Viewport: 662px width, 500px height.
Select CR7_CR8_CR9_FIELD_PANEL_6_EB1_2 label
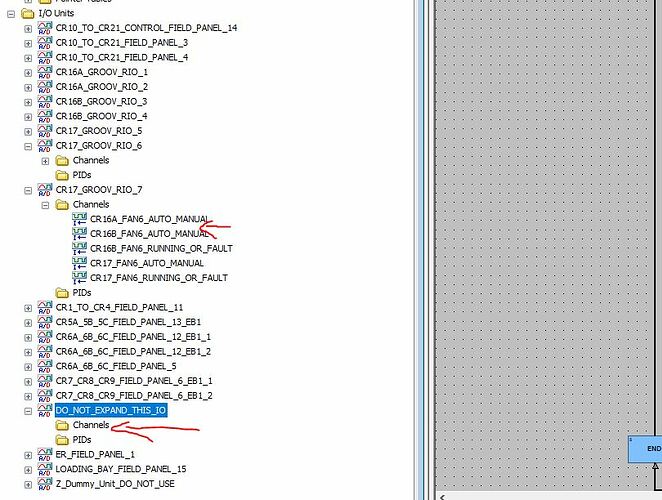click(134, 396)
